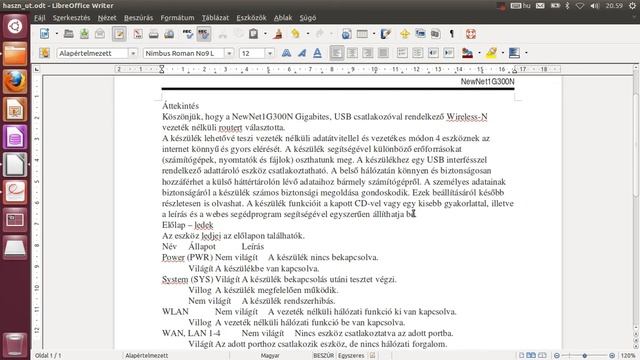This screenshot has height=360, width=640.
Task: Show Draw Functions toolbar icon
Action: click(x=386, y=34)
